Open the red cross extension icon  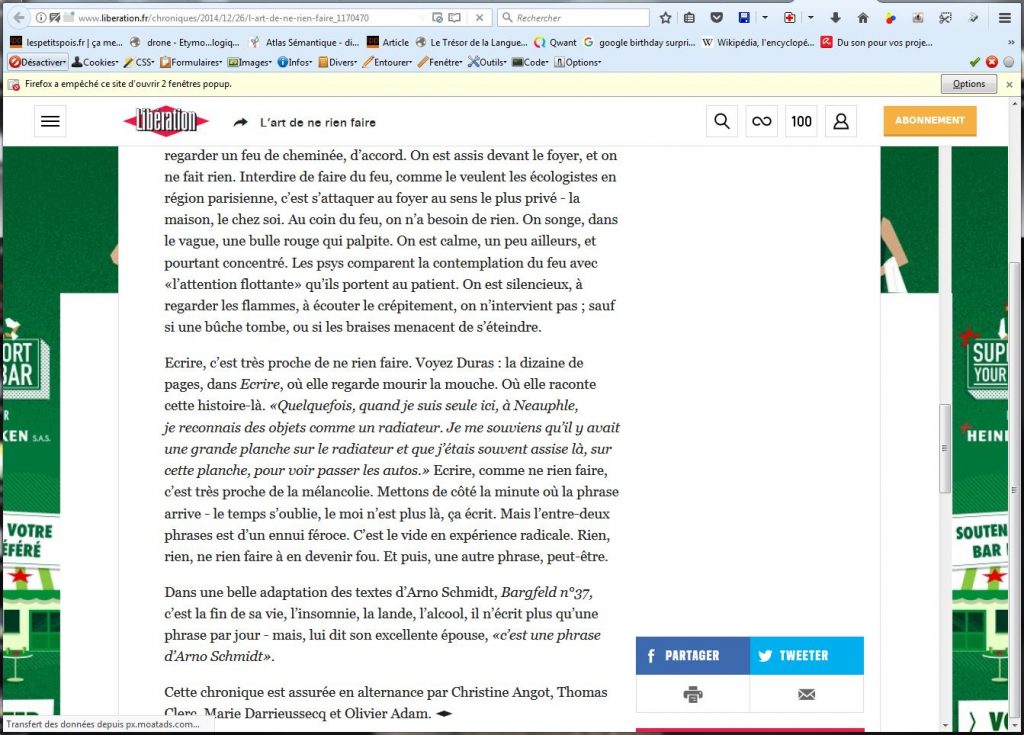[x=790, y=18]
